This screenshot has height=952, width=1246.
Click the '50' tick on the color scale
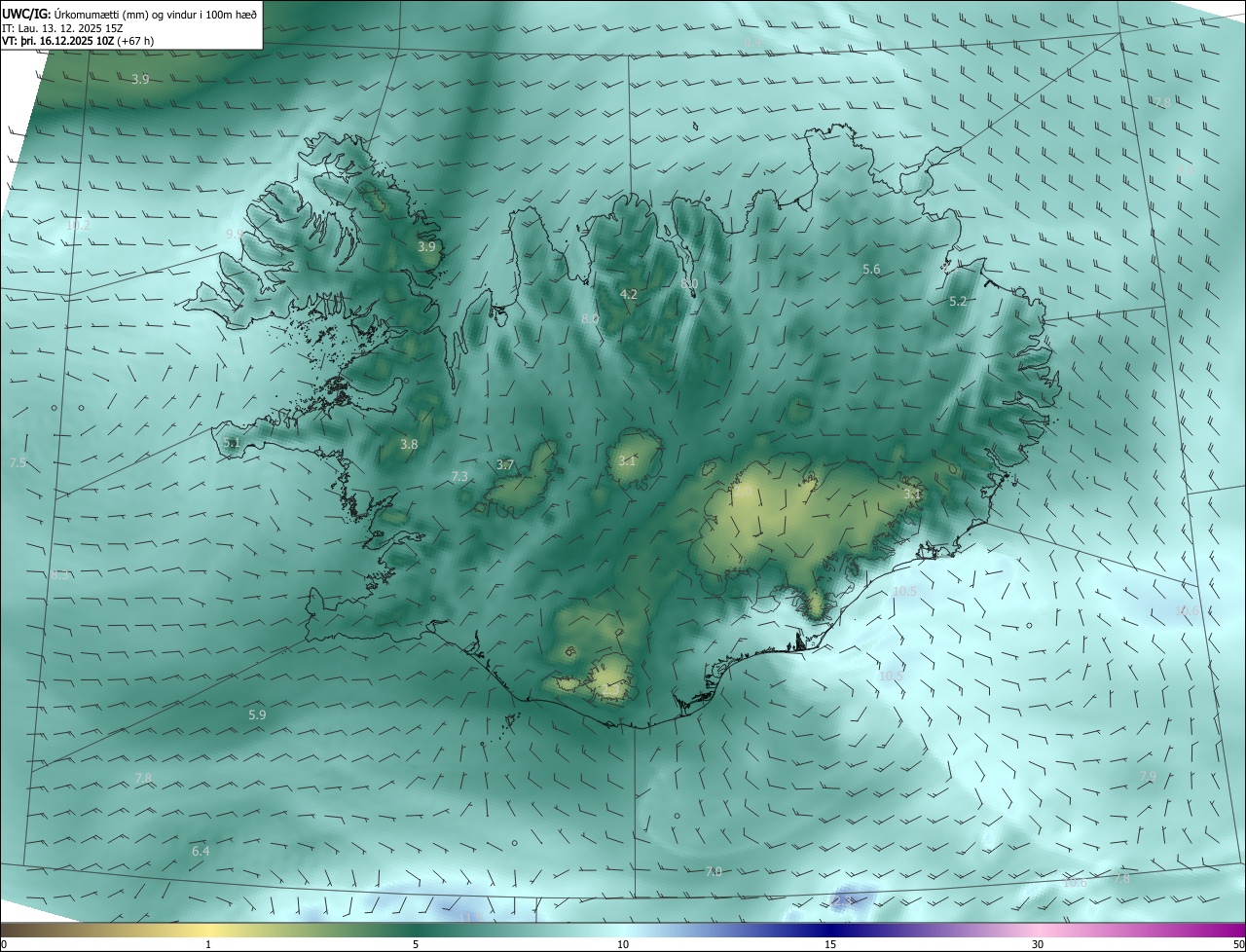pos(1238,944)
